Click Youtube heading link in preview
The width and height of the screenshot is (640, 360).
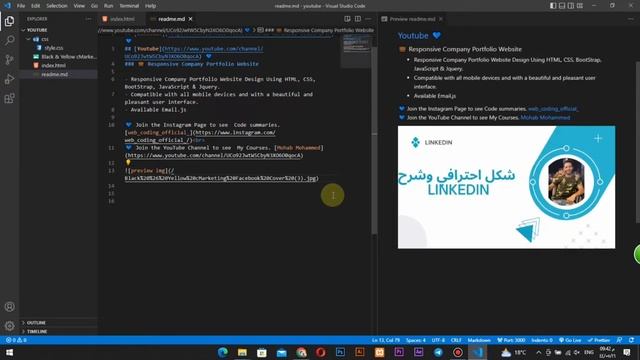(413, 36)
